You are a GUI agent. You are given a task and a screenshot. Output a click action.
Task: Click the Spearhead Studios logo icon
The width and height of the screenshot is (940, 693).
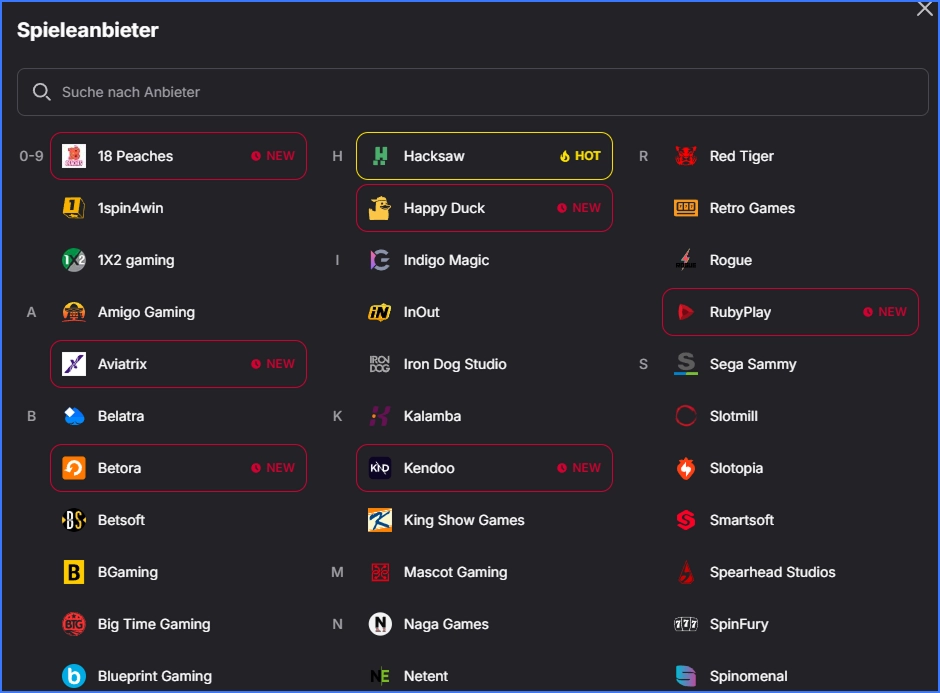point(686,572)
